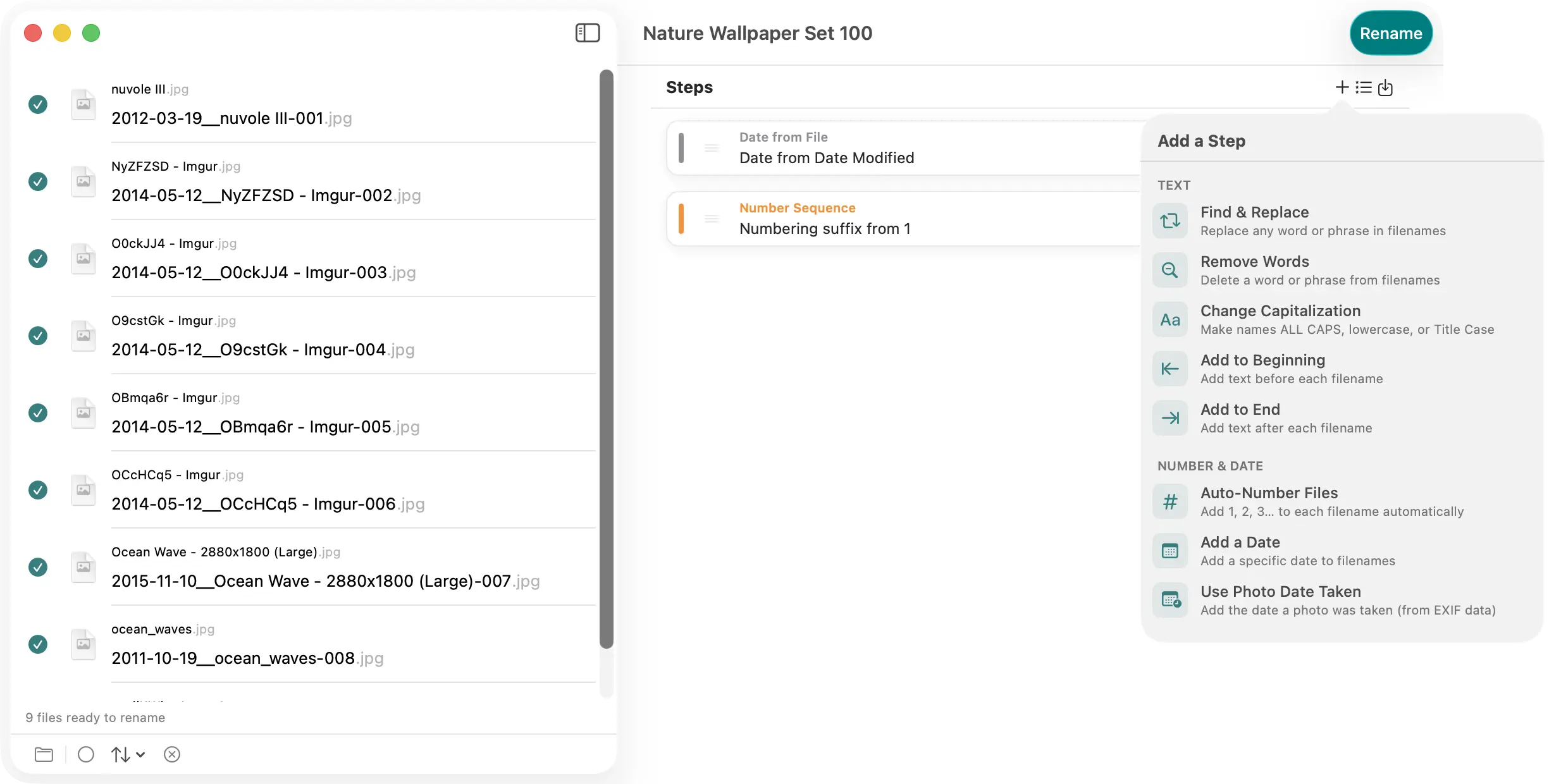Viewport: 1561px width, 784px height.
Task: Select new name 2011-10-19__ocean_waves-008.jpg
Action: coord(247,658)
